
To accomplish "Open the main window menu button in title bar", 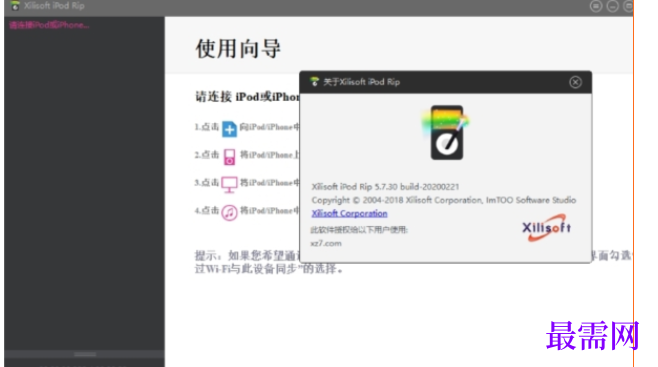I will coord(595,6).
